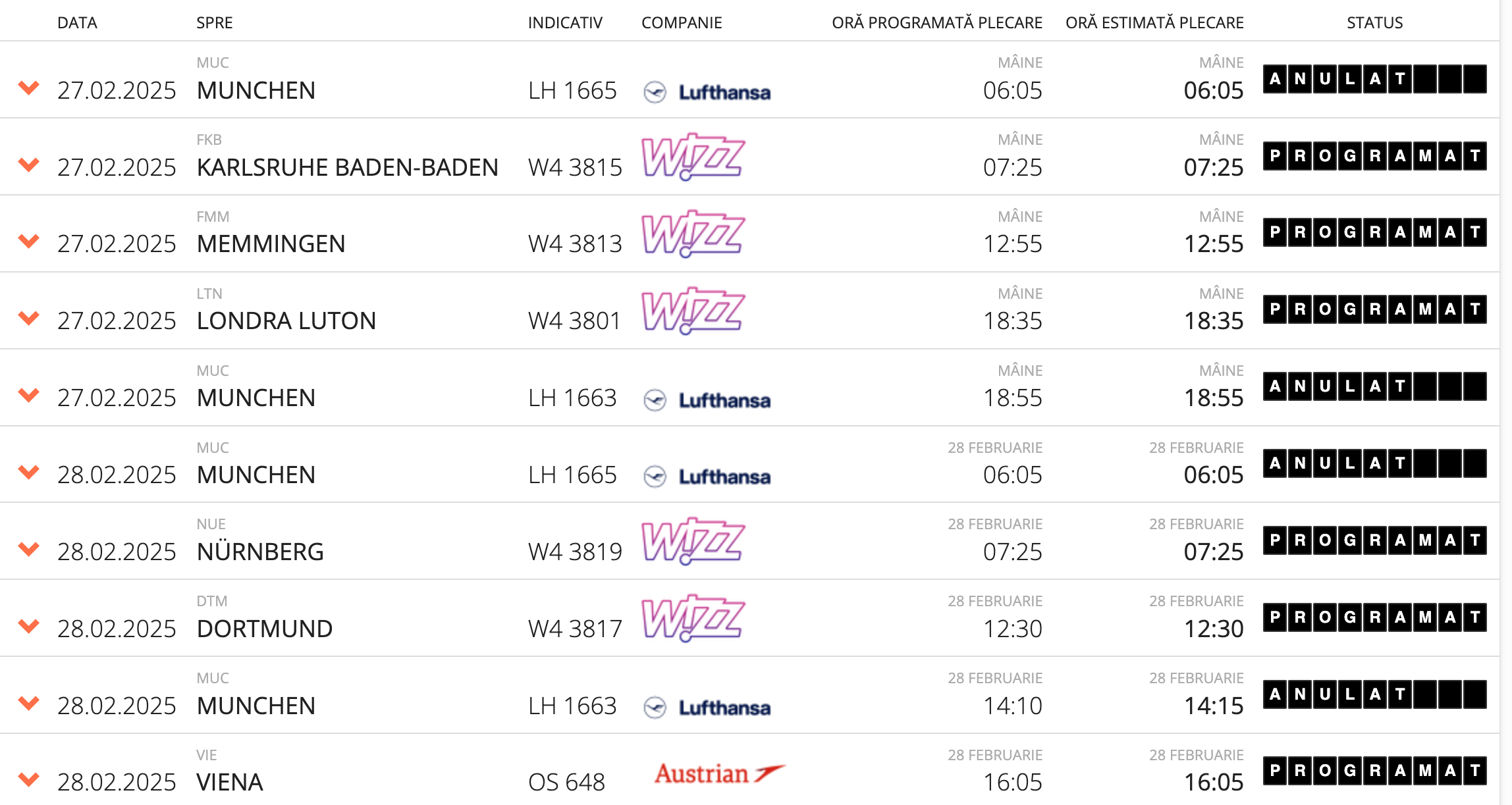Click the STATUS column header
Image resolution: width=1512 pixels, height=805 pixels.
pos(1374,23)
